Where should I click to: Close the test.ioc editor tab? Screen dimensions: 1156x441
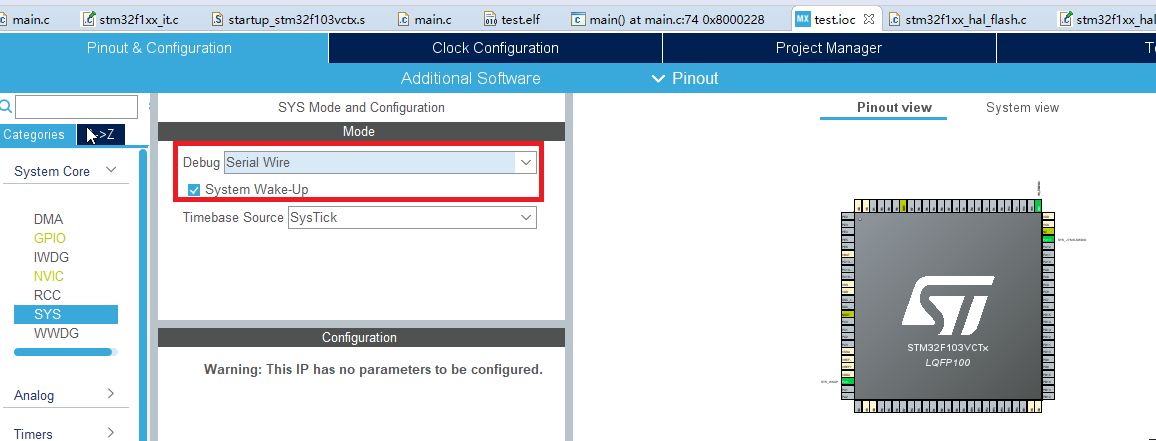[868, 19]
